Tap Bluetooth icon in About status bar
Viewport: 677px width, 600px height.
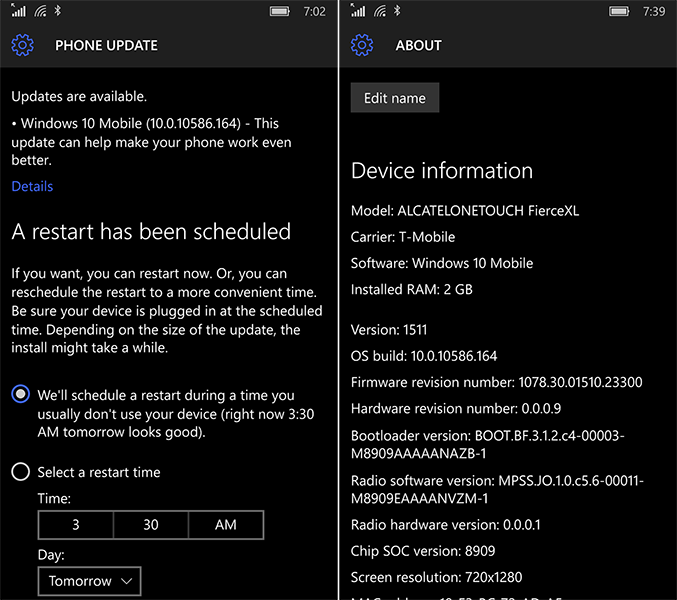click(x=397, y=10)
